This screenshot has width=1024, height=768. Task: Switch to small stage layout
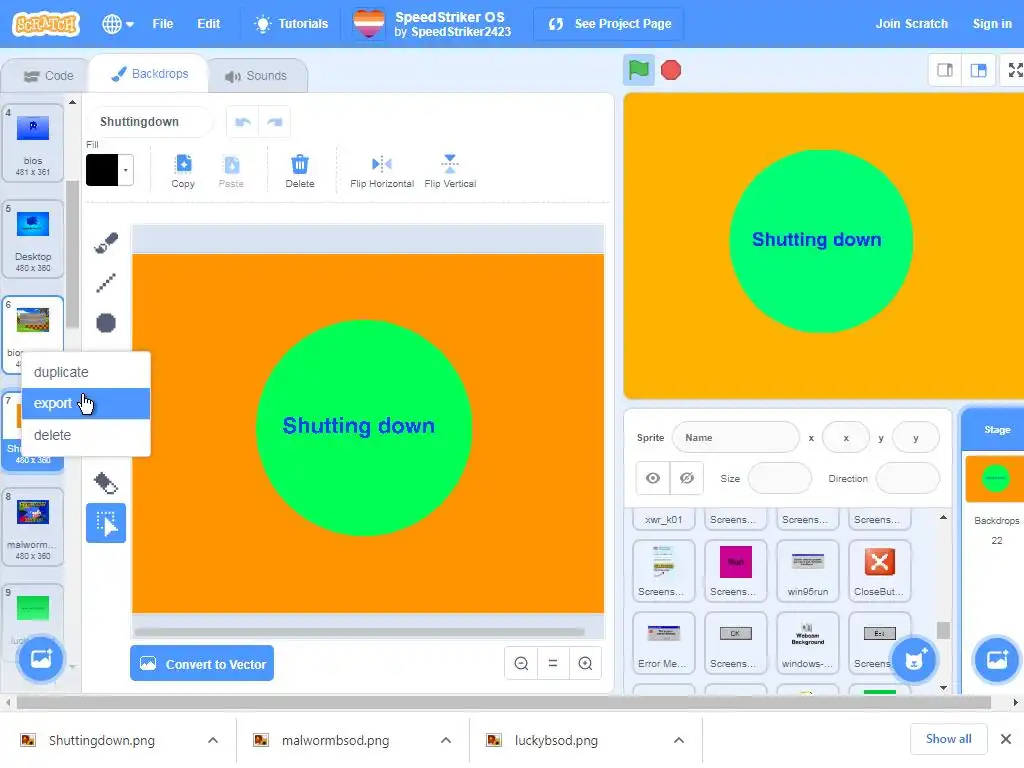(x=944, y=70)
